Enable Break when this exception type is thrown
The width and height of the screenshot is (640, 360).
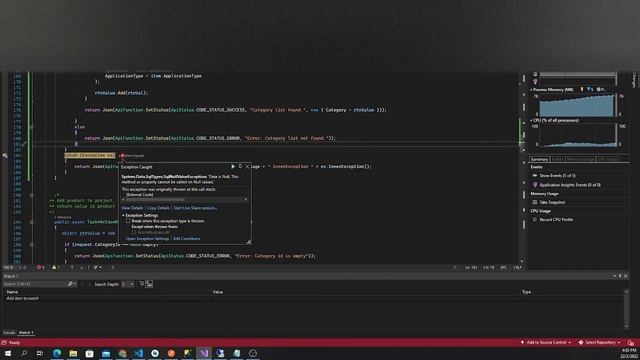[128, 221]
